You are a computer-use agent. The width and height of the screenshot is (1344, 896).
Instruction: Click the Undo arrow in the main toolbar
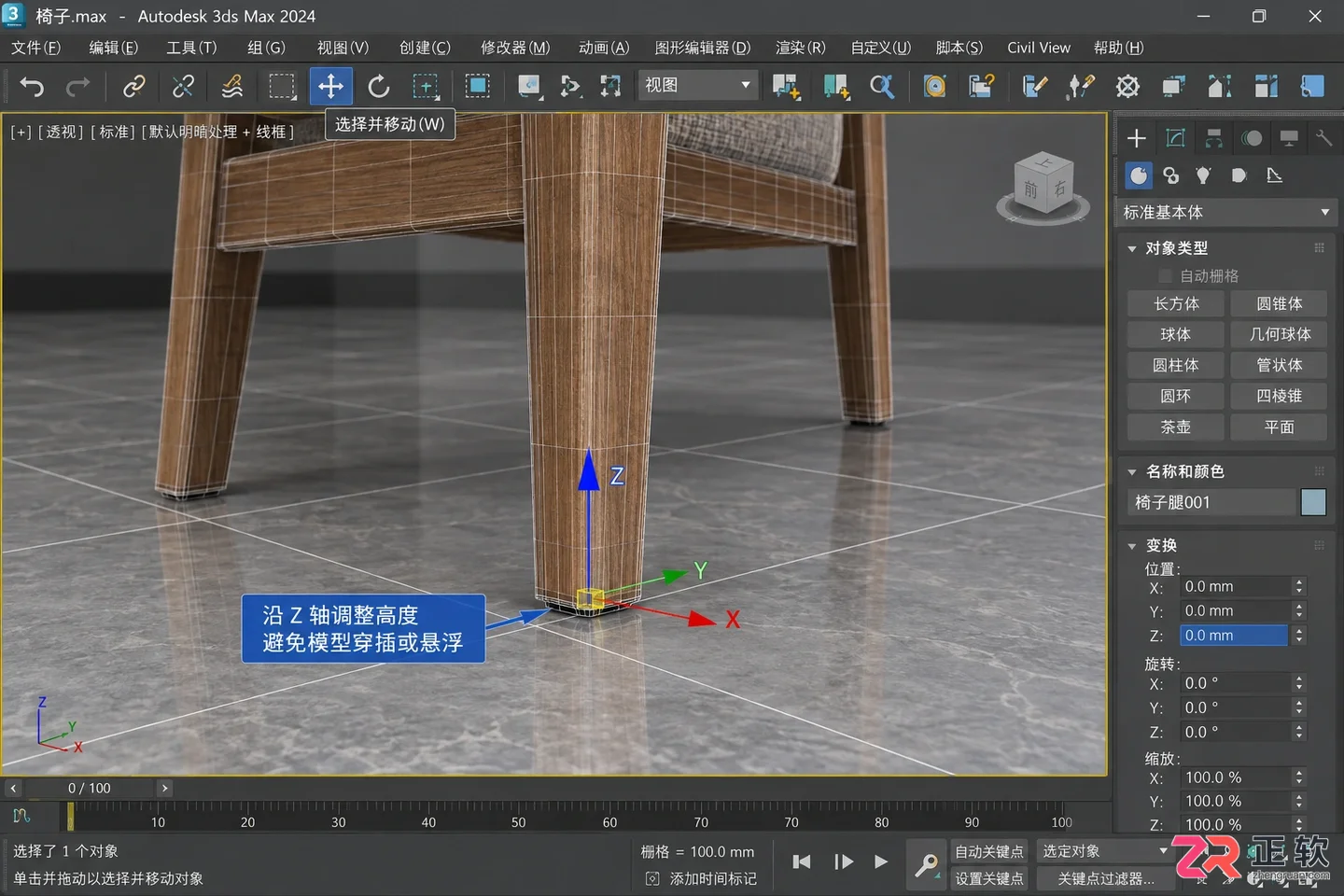tap(32, 87)
